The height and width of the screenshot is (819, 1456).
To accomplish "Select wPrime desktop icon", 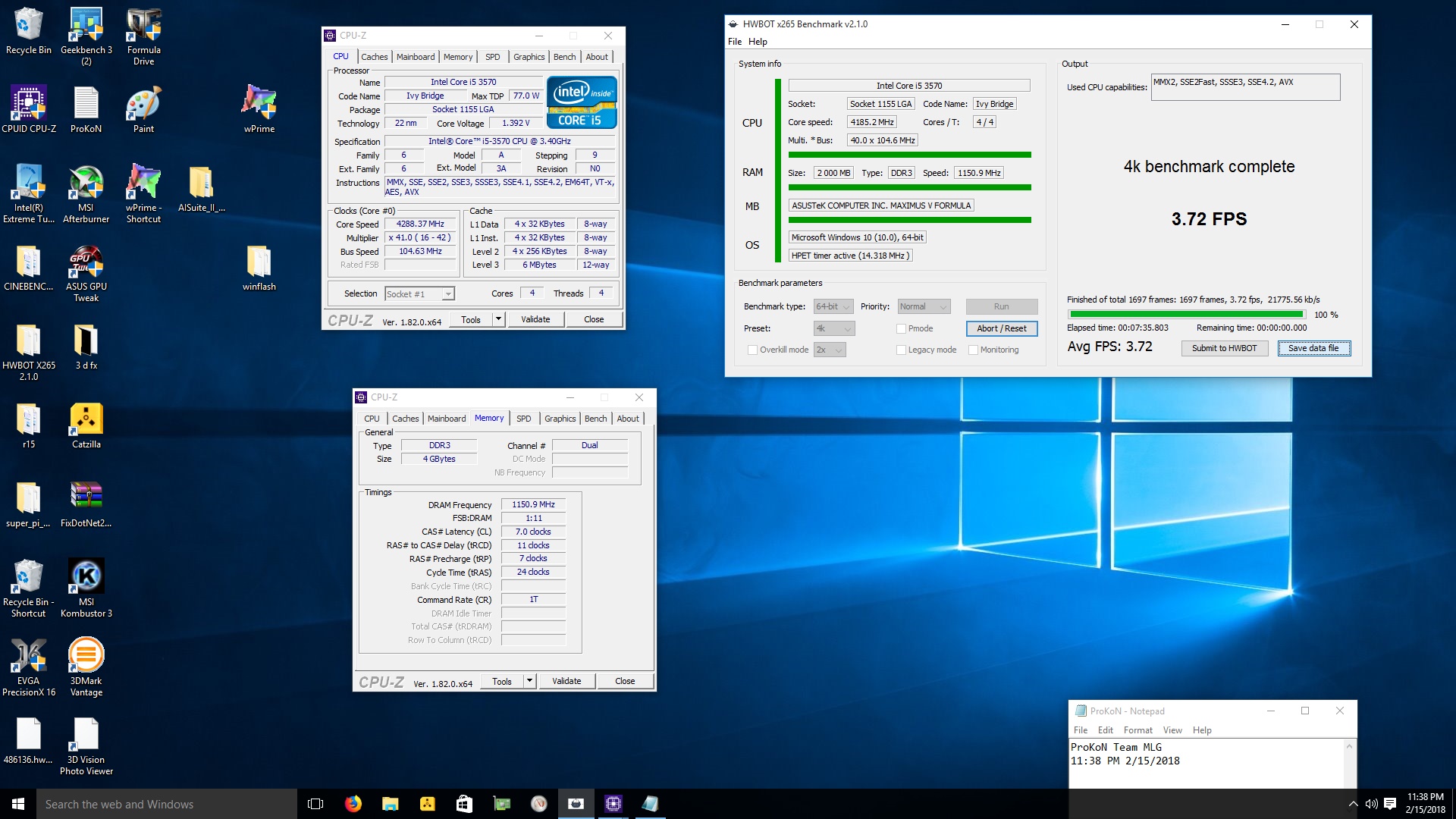I will [x=259, y=109].
